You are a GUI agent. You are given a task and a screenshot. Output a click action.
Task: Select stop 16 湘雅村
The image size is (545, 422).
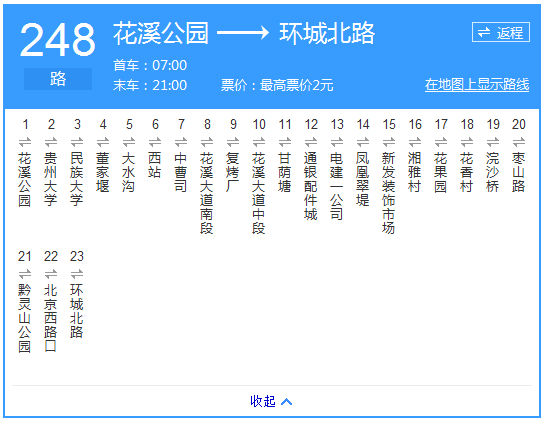[x=415, y=172]
